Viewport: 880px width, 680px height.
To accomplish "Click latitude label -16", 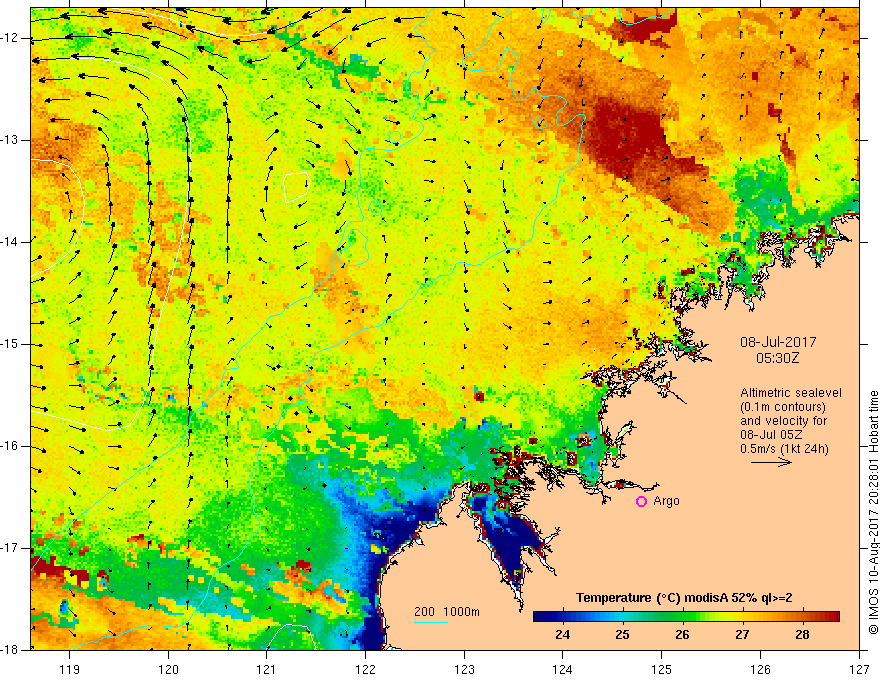I will point(11,446).
